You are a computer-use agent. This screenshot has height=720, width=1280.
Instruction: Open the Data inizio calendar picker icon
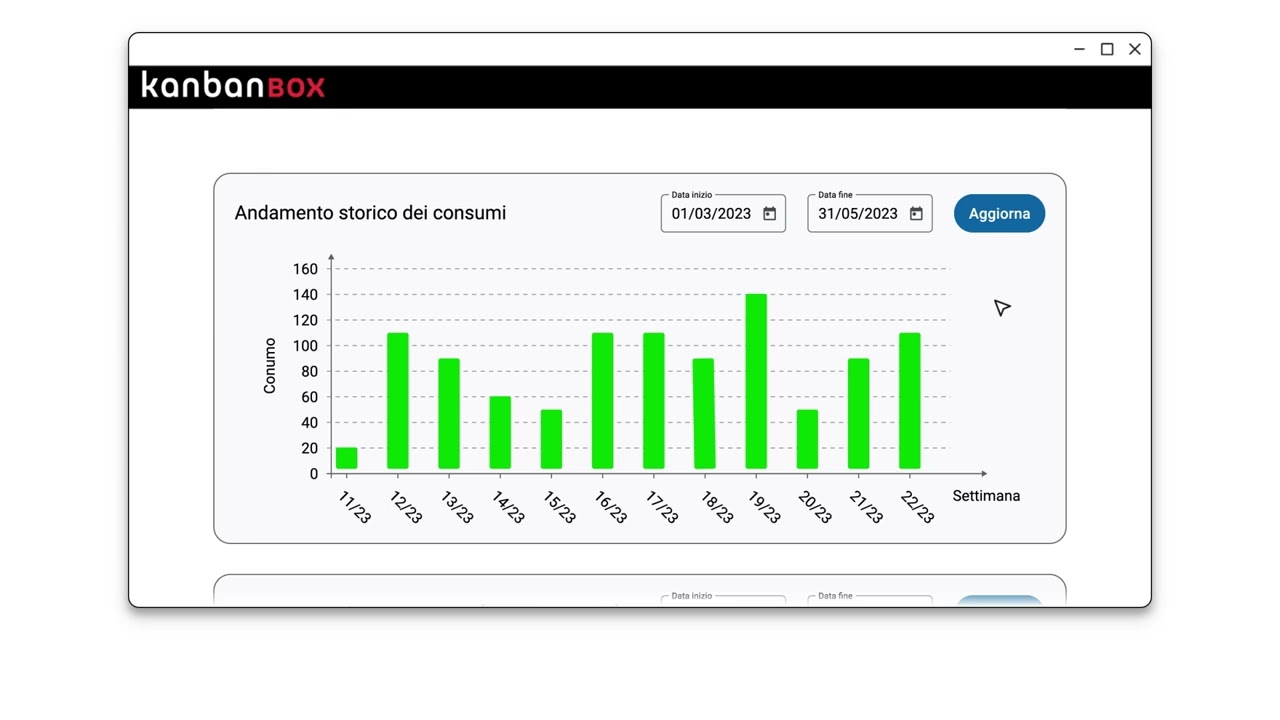(769, 214)
